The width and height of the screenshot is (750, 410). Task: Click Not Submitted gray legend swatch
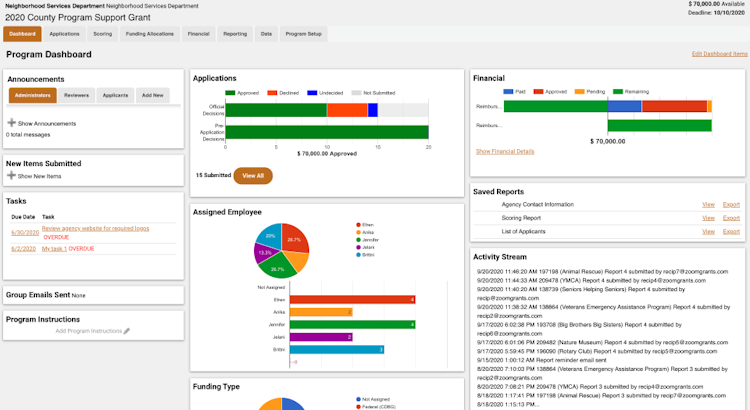[x=356, y=93]
